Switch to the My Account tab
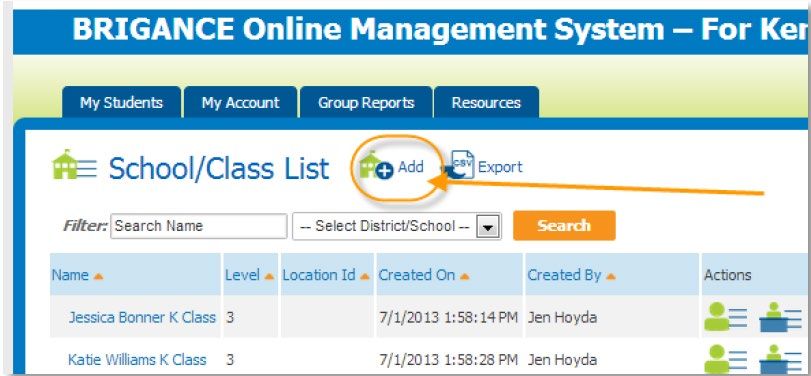The image size is (811, 376). coord(241,102)
